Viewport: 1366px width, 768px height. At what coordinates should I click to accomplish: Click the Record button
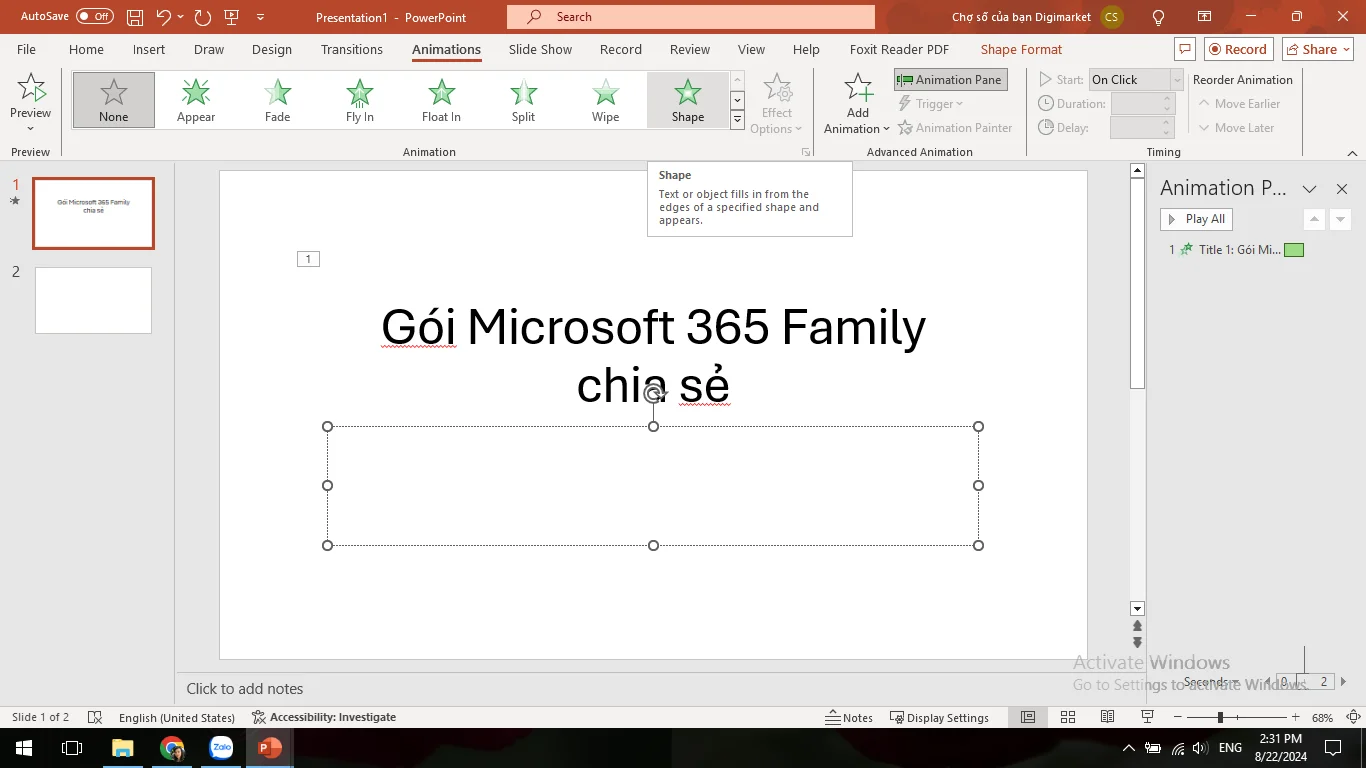tap(1238, 49)
